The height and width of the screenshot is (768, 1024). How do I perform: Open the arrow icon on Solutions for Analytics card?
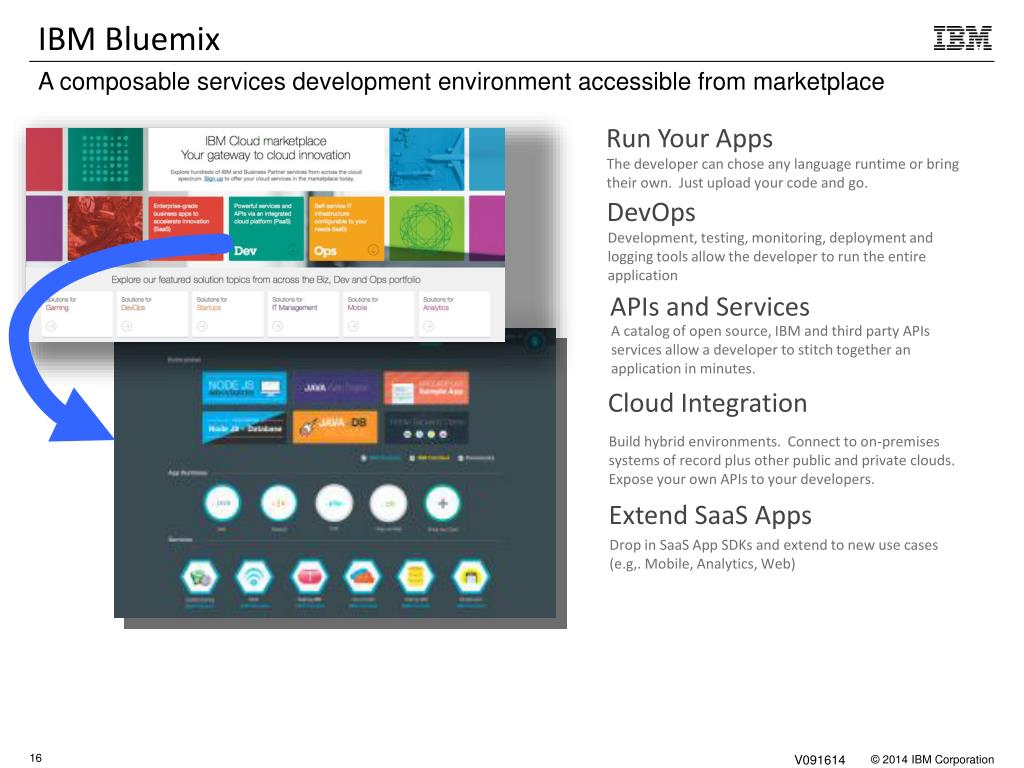click(429, 327)
